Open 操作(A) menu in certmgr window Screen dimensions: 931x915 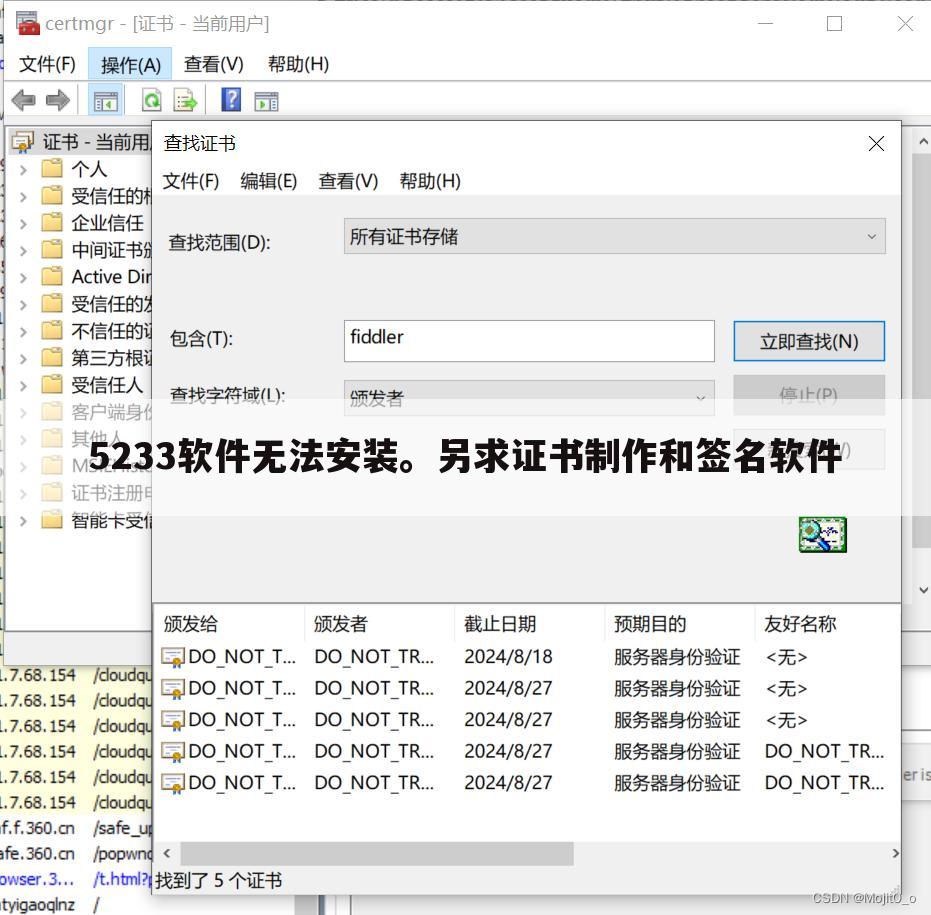(x=131, y=64)
